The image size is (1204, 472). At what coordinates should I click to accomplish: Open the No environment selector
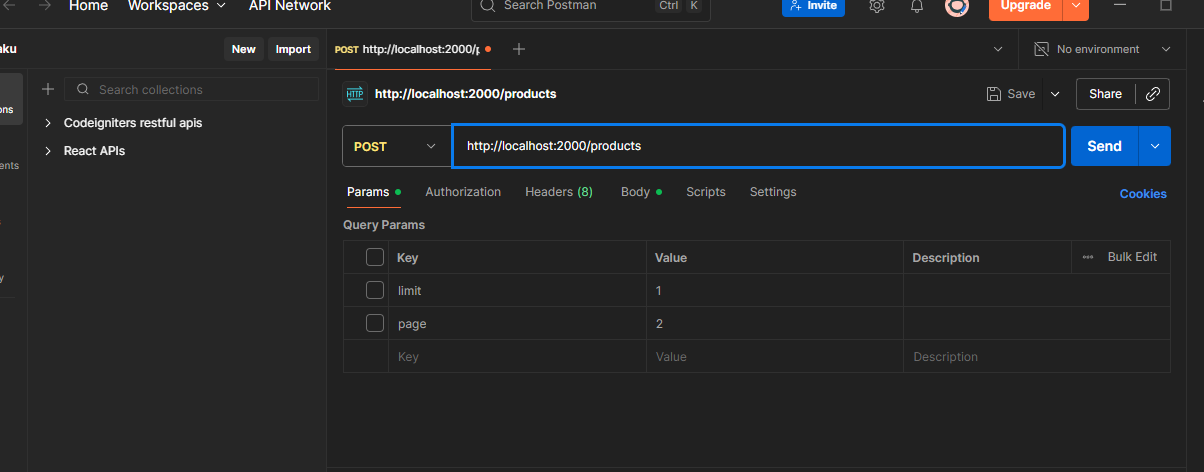1102,49
